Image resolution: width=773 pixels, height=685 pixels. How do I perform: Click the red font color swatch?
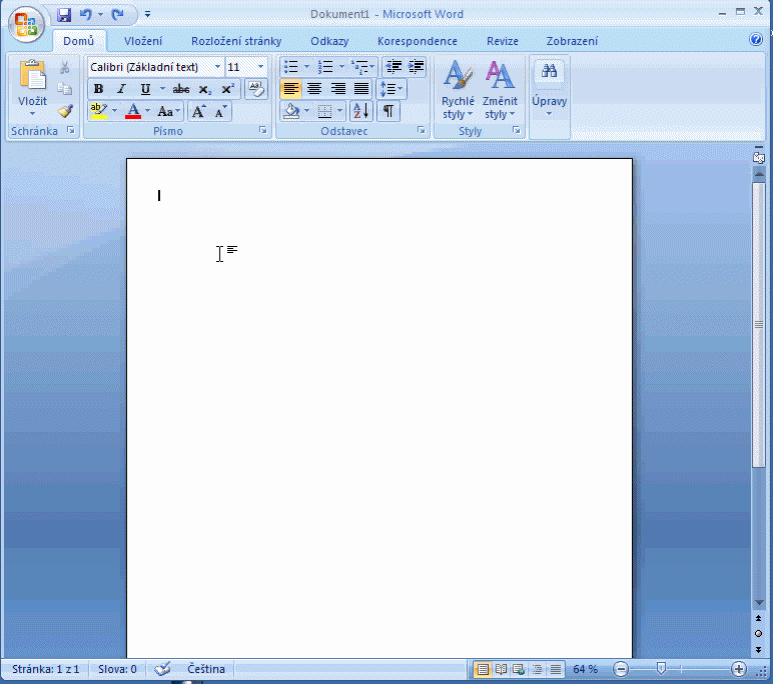(133, 111)
